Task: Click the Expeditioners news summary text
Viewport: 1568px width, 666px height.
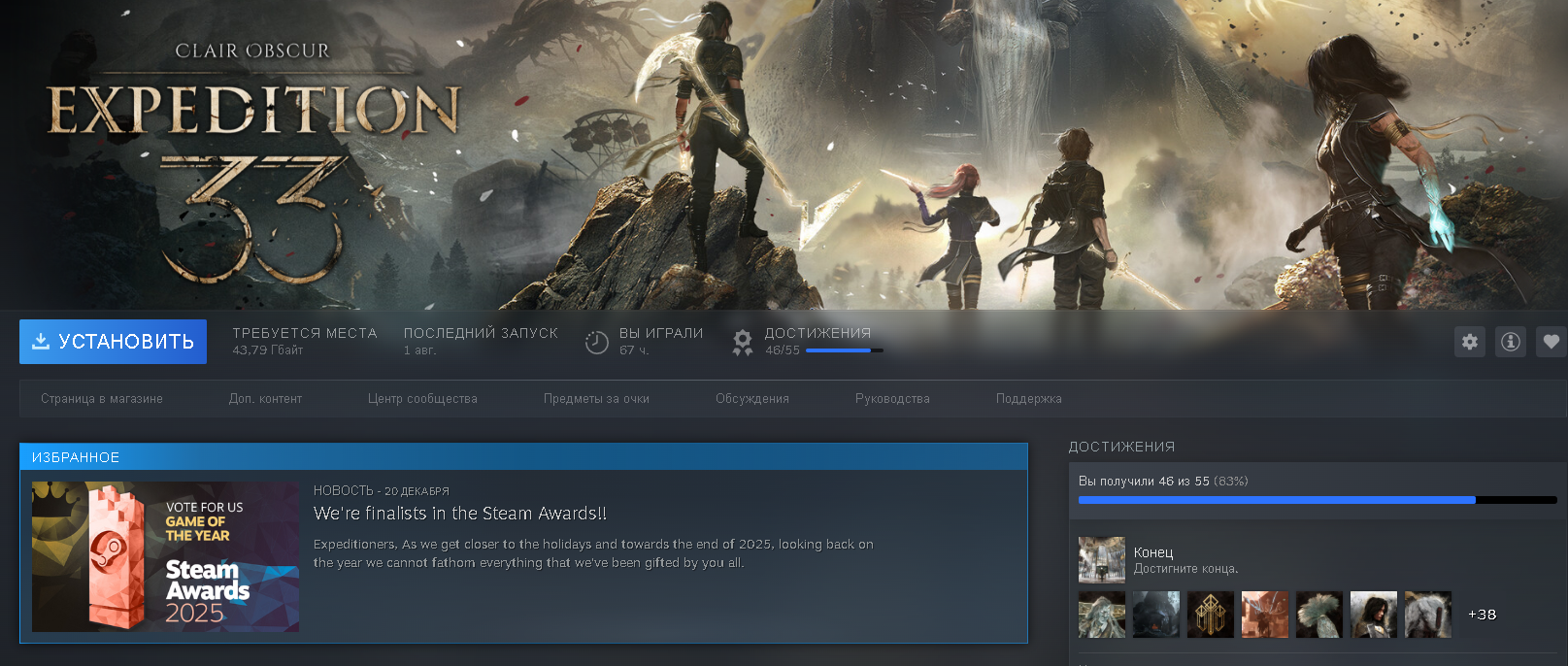Action: pyautogui.click(x=593, y=553)
